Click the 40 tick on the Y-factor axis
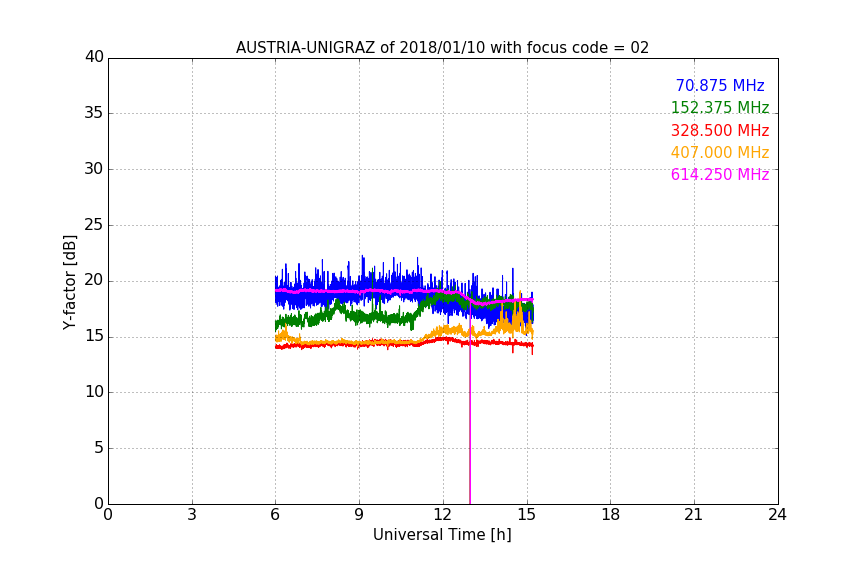 click(x=94, y=57)
